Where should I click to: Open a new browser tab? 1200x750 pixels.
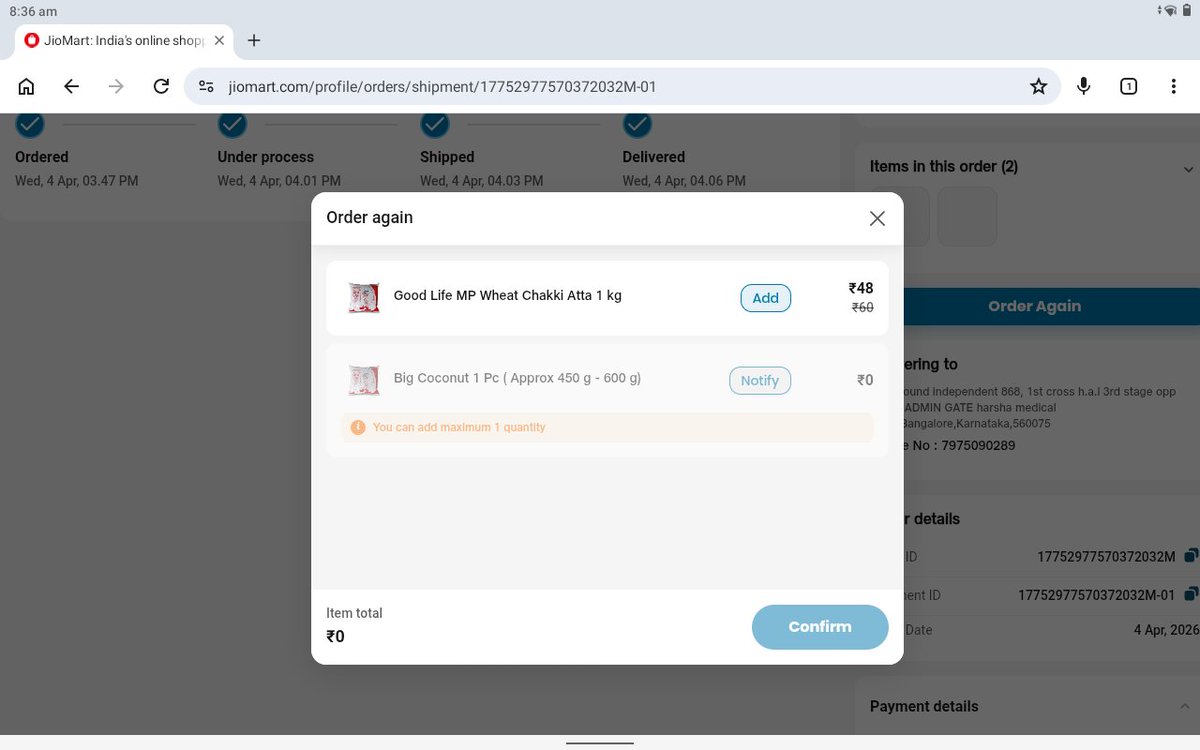click(254, 40)
